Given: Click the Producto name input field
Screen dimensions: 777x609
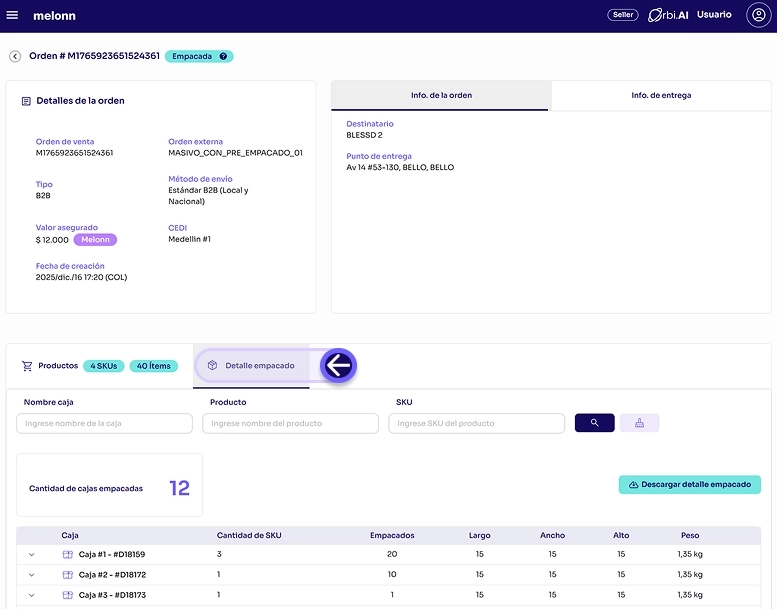Looking at the screenshot, I should (290, 423).
